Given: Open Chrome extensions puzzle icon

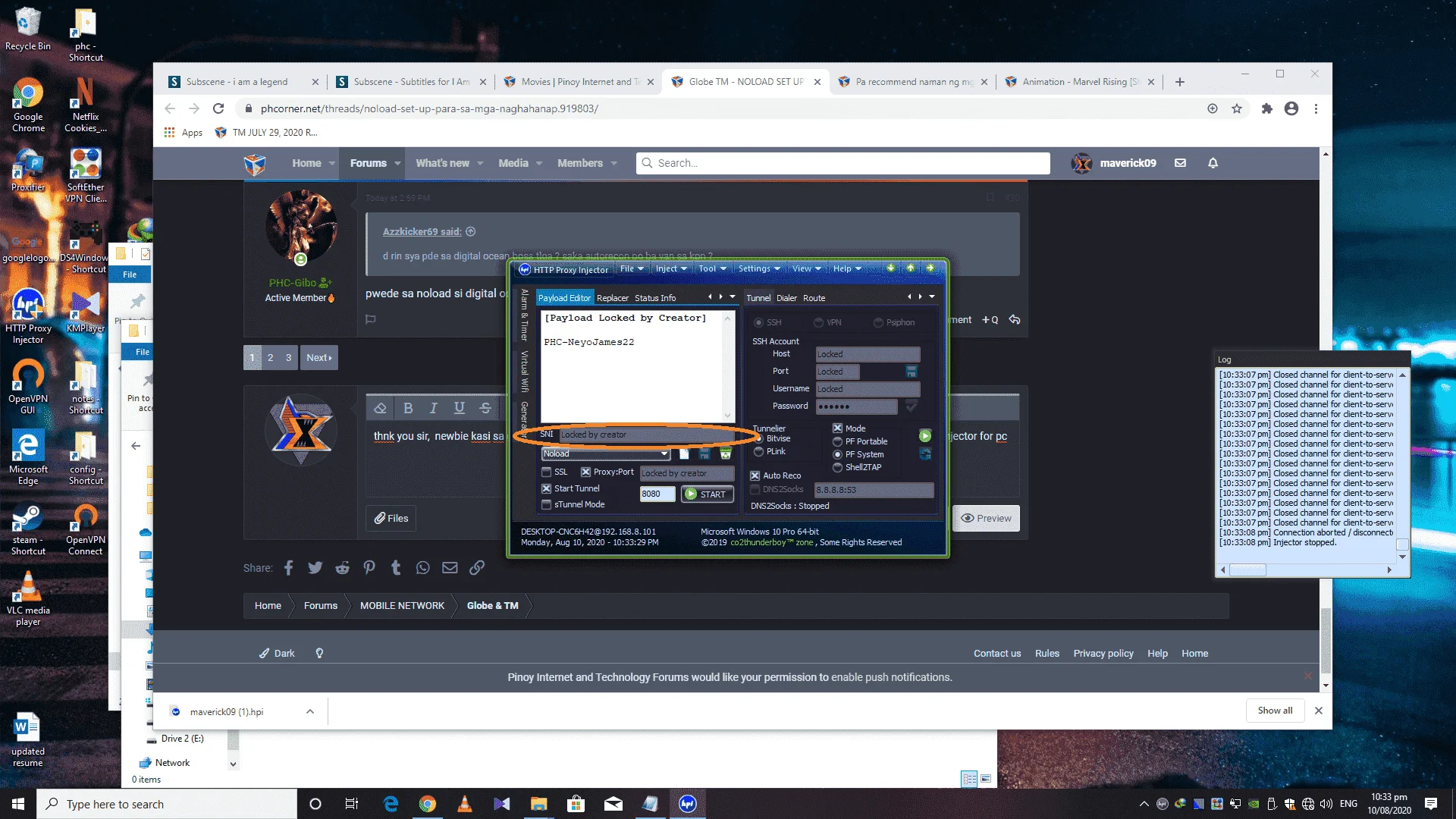Looking at the screenshot, I should 1266,108.
